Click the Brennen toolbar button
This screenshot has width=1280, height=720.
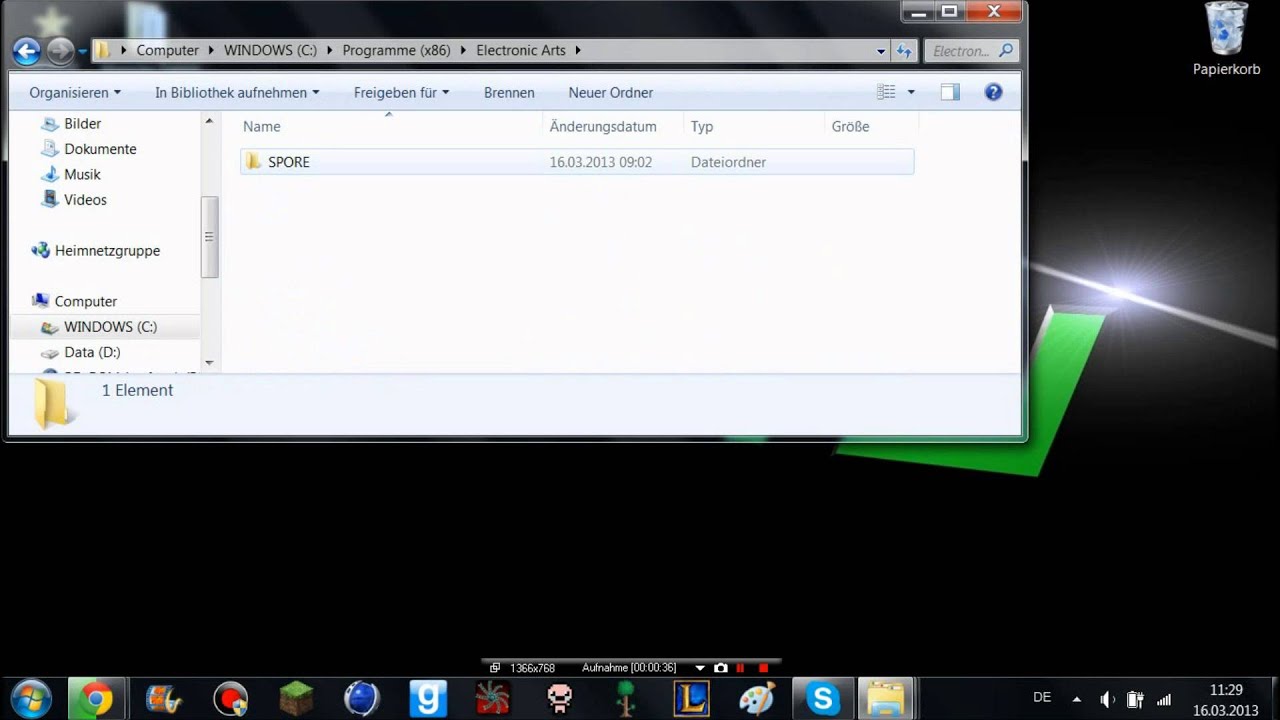click(509, 92)
